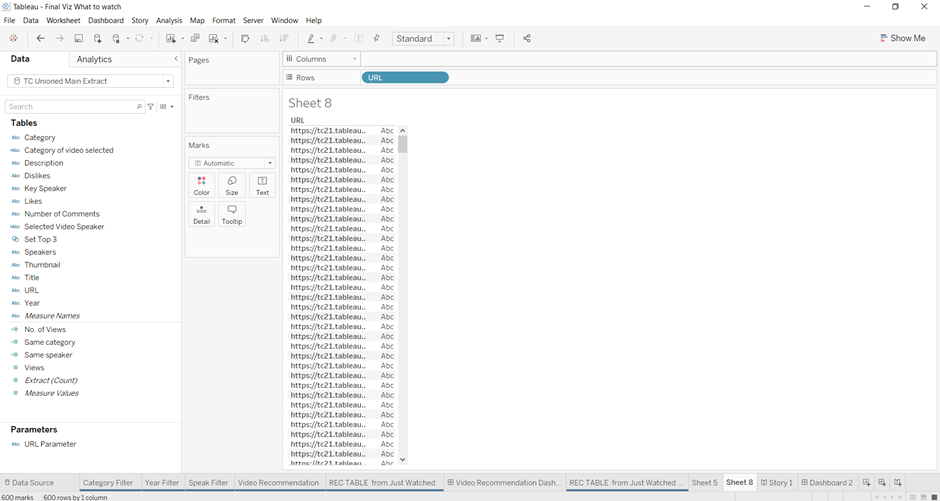Image resolution: width=940 pixels, height=501 pixels.
Task: Click the Show Mark Labels icon
Action: click(358, 38)
